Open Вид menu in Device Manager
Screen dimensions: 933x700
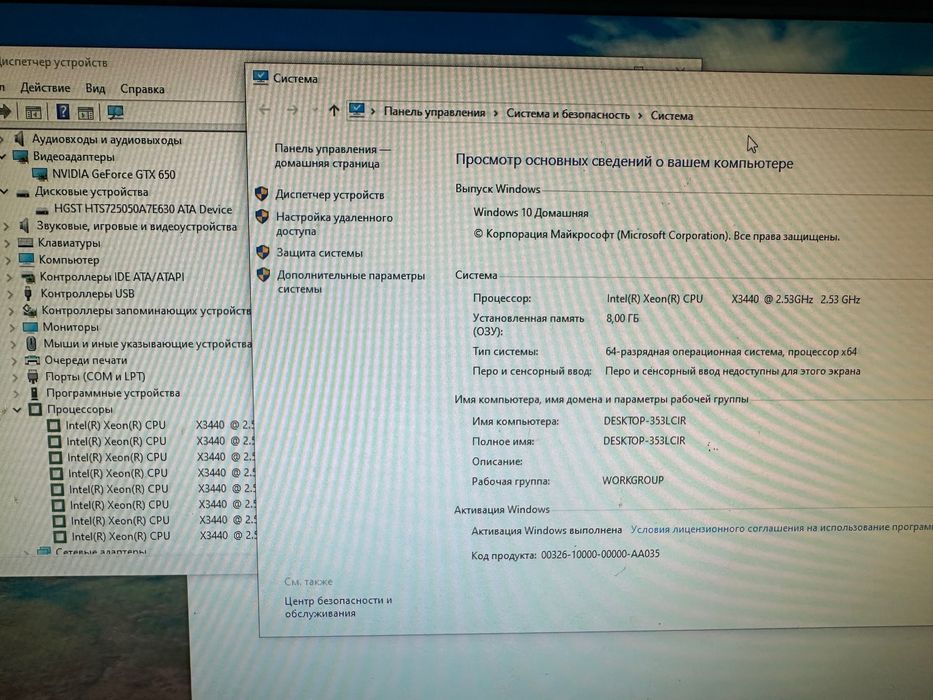(95, 88)
